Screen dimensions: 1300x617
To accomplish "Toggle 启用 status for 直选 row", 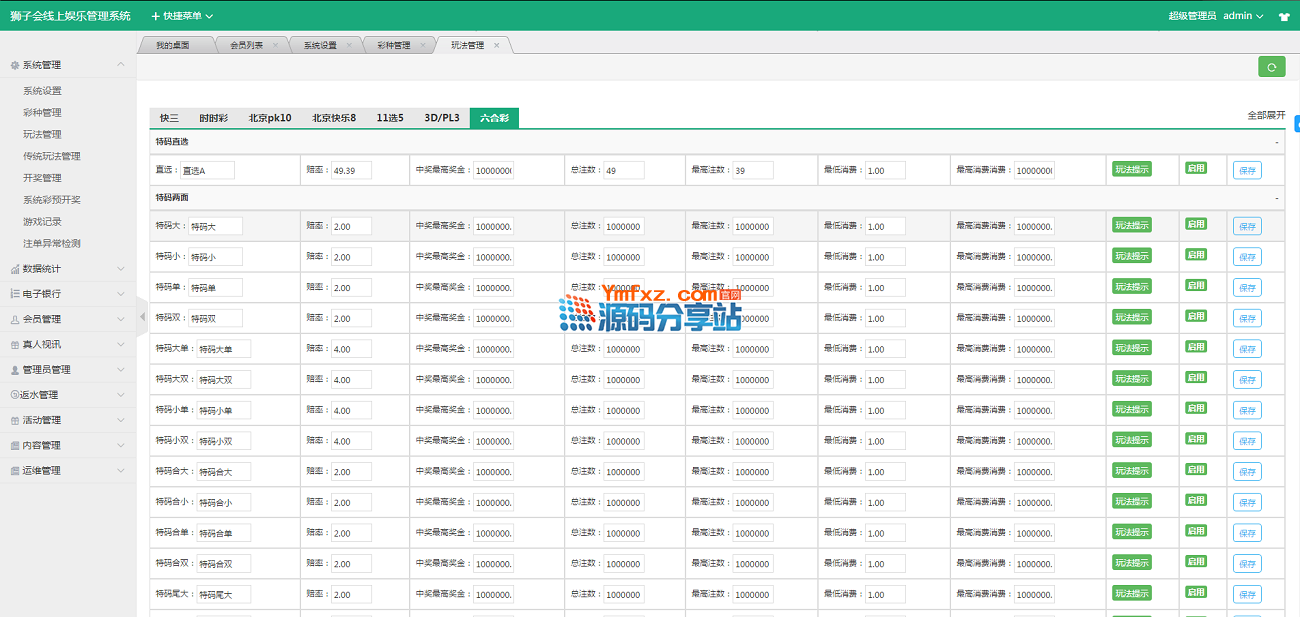I will (1195, 169).
